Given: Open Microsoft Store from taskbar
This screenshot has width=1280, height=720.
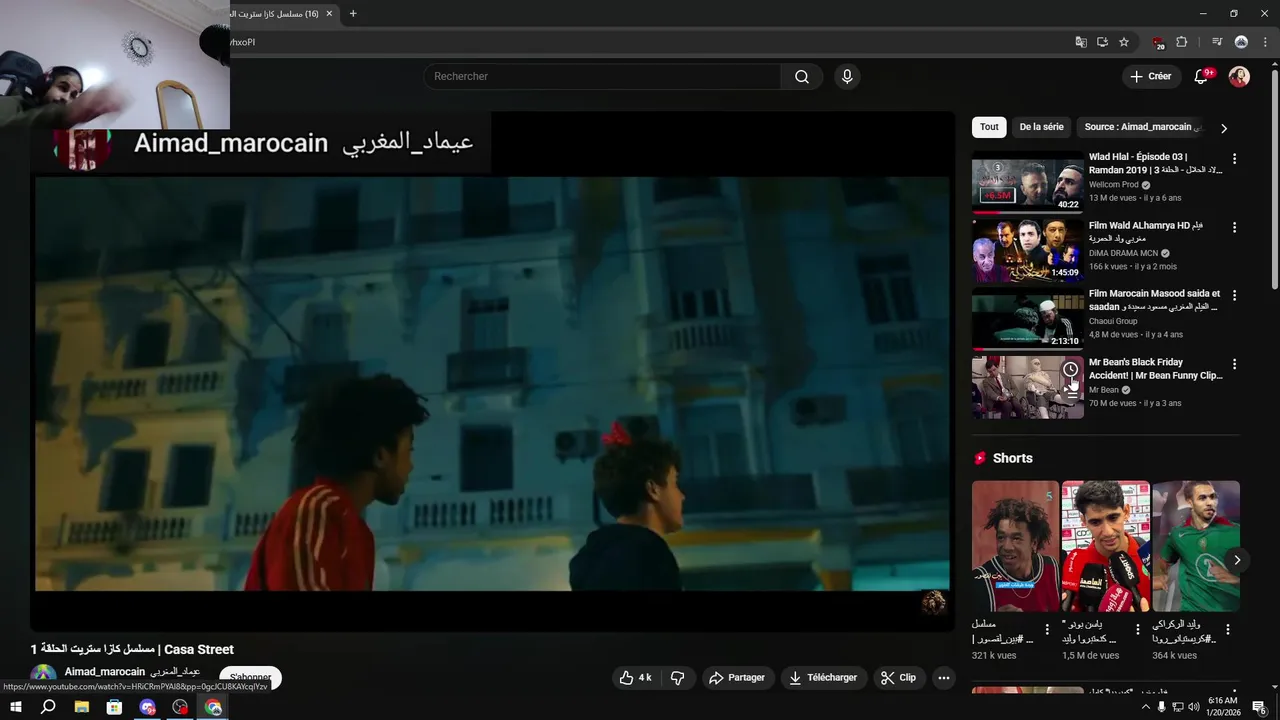Looking at the screenshot, I should [x=114, y=708].
